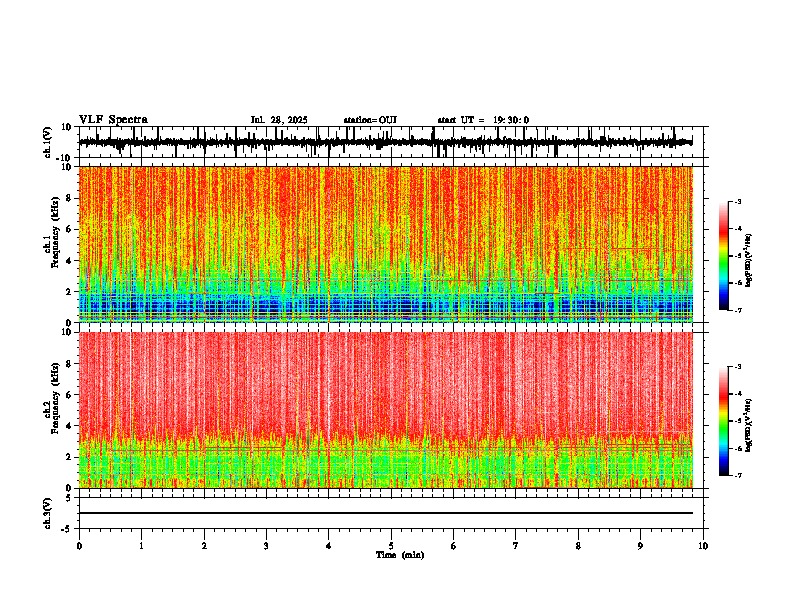Click the ch.2 spectrogram color scale bar
Screen dimensions: 792x612
point(723,421)
